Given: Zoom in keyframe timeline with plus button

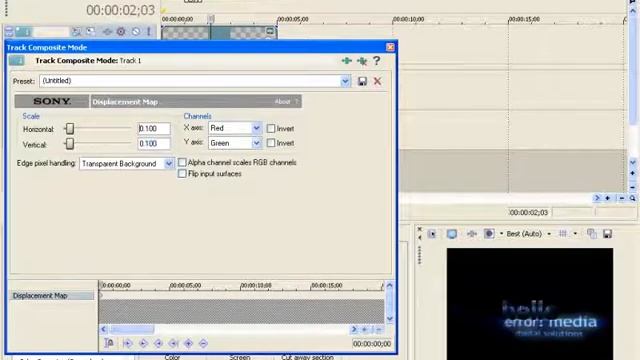Looking at the screenshot, I should point(364,329).
